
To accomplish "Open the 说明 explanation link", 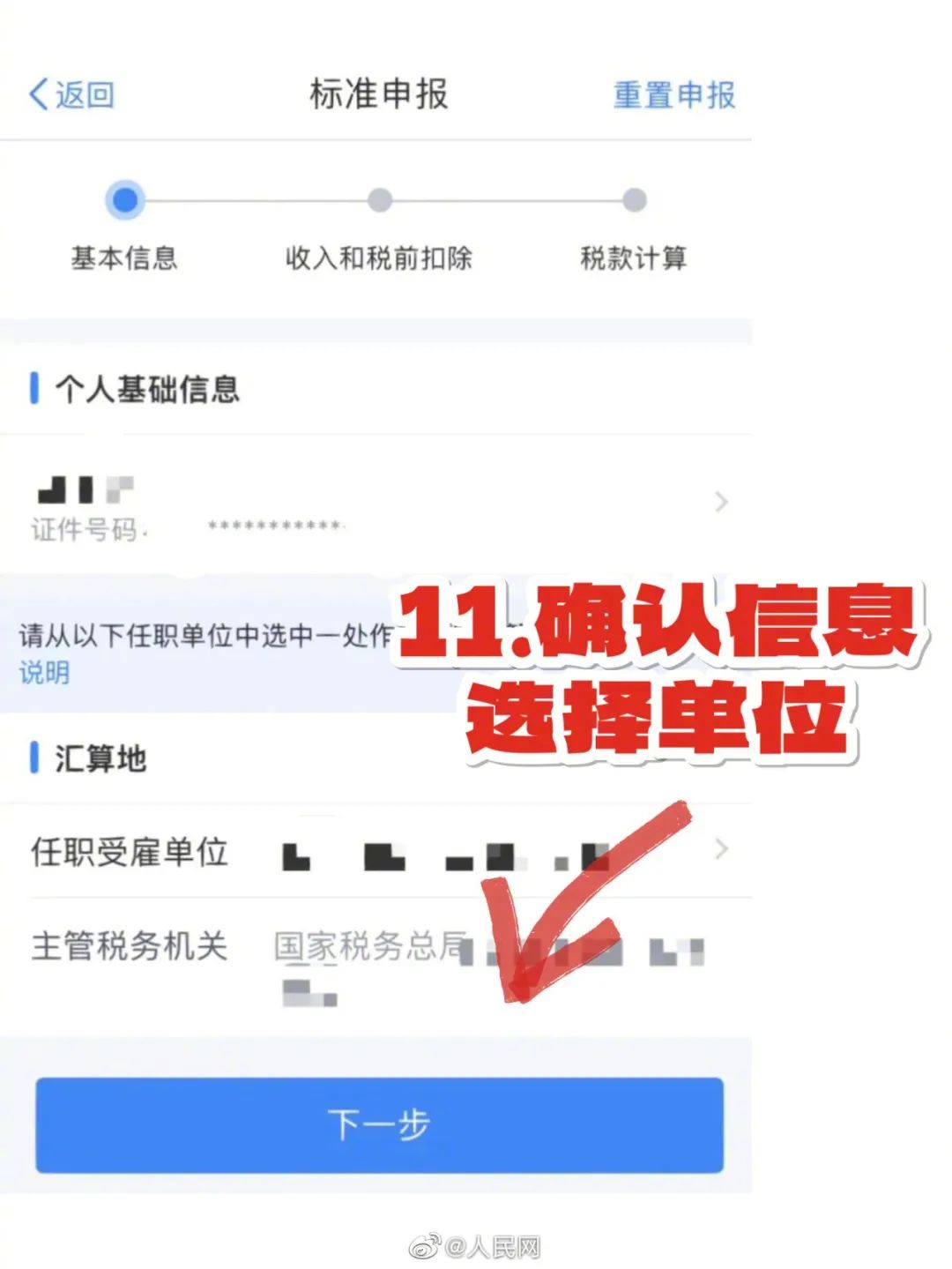I will [44, 673].
